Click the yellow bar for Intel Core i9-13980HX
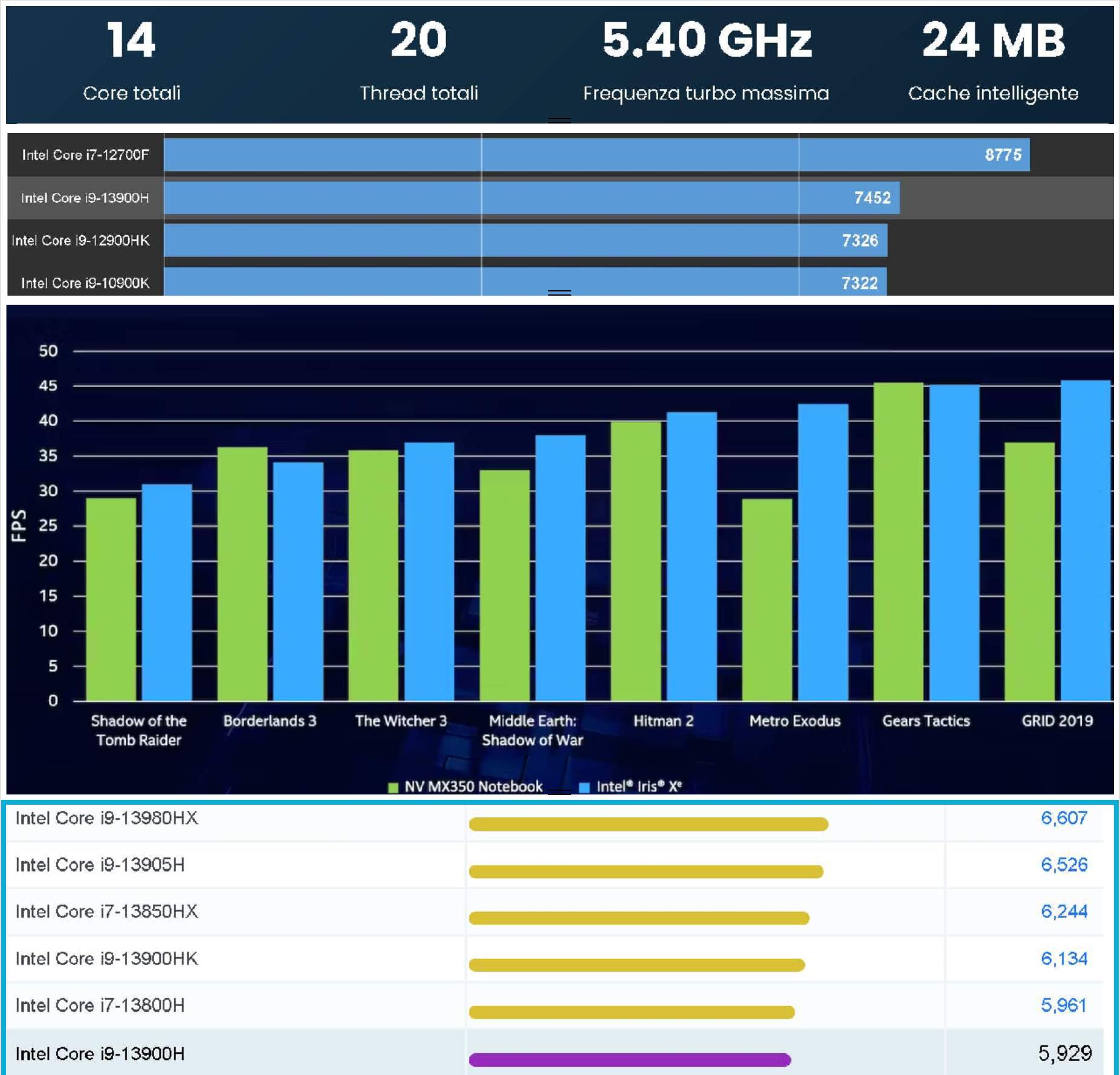The image size is (1120, 1075). 648,824
